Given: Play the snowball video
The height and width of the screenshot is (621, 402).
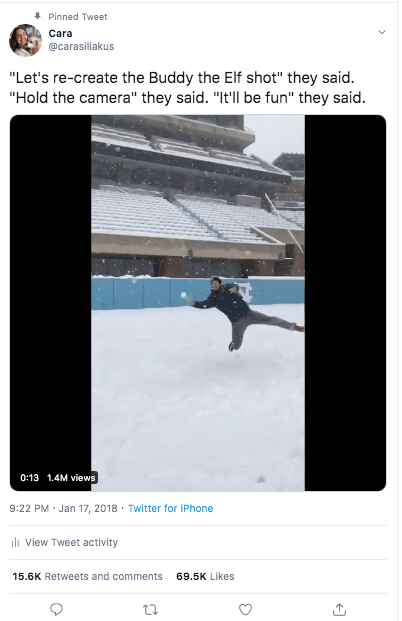Looking at the screenshot, I should pos(198,303).
